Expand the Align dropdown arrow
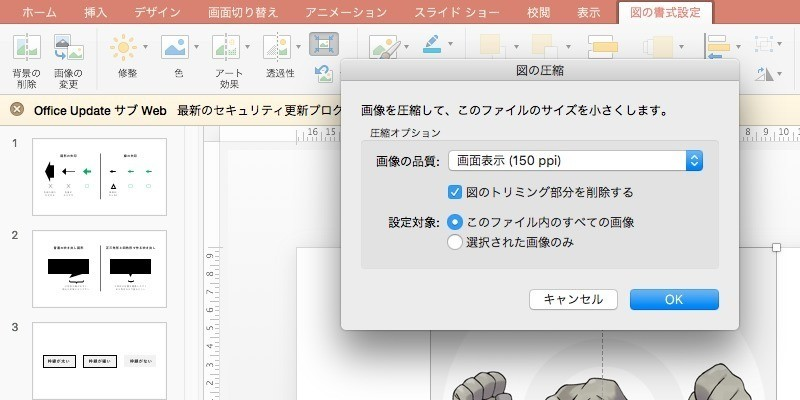This screenshot has height=400, width=800. coord(738,47)
